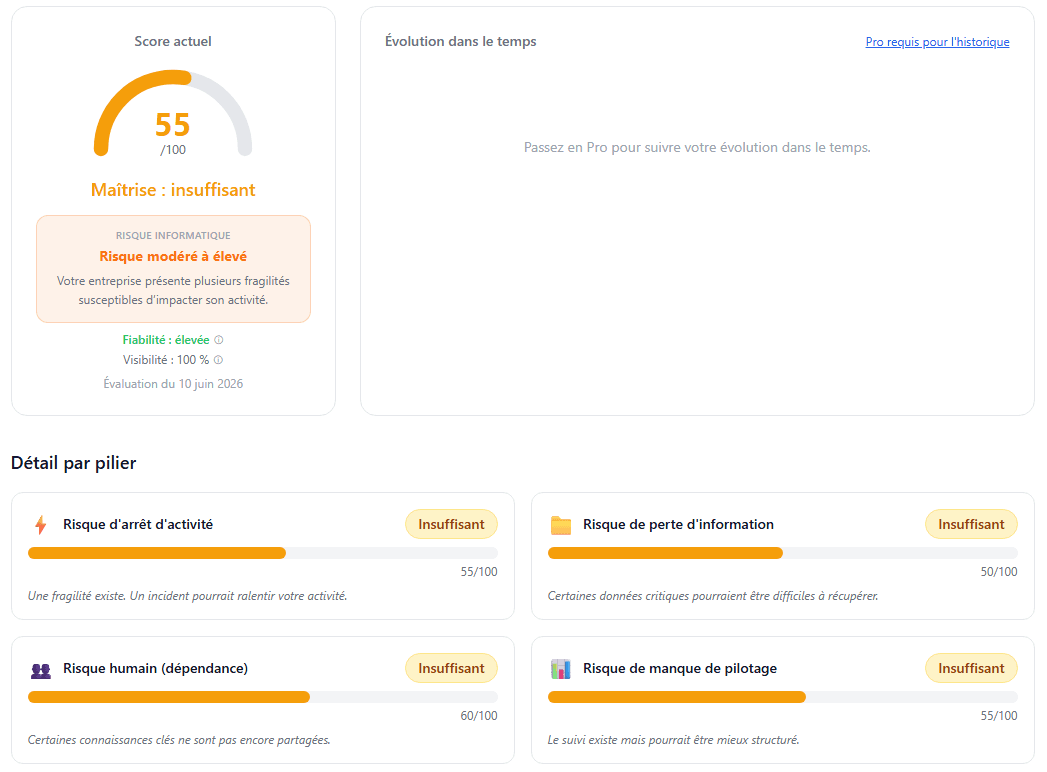Image resolution: width=1047 pixels, height=772 pixels.
Task: Click the bar chart icon for Risque de manque de pilotage
Action: 561,668
